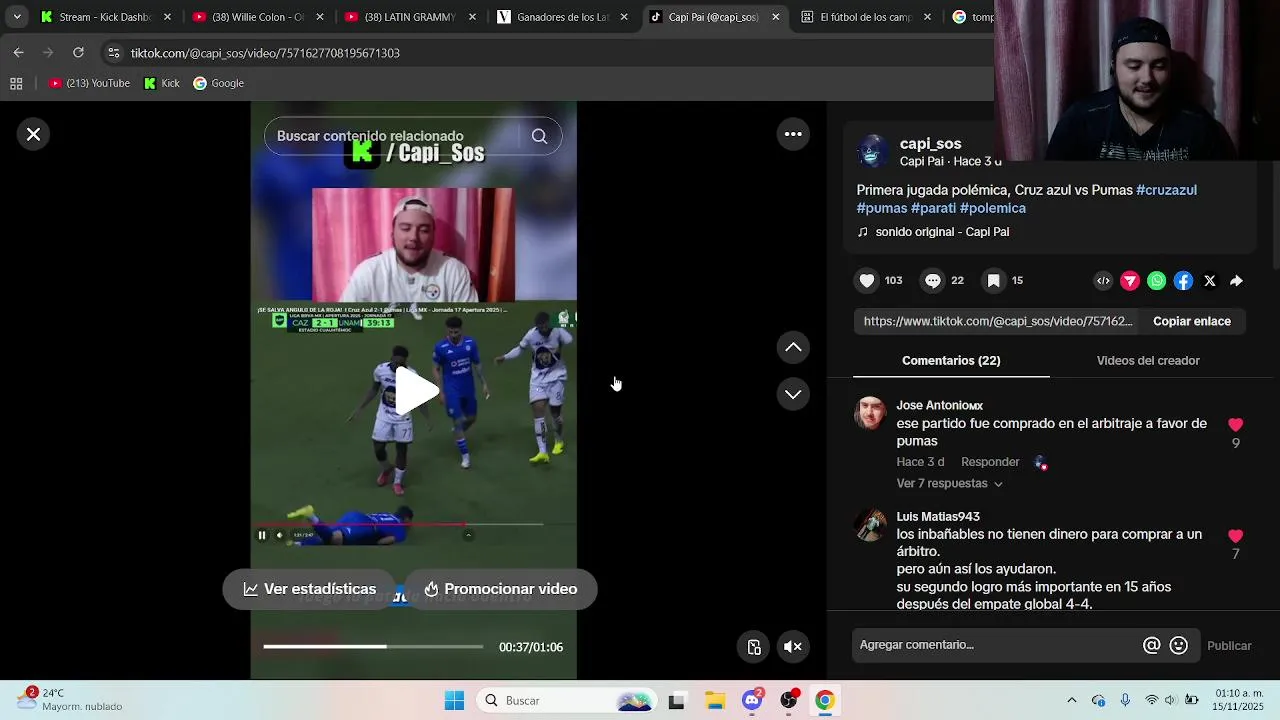Viewport: 1280px width, 720px height.
Task: Open more share options arrow
Action: coord(1236,281)
